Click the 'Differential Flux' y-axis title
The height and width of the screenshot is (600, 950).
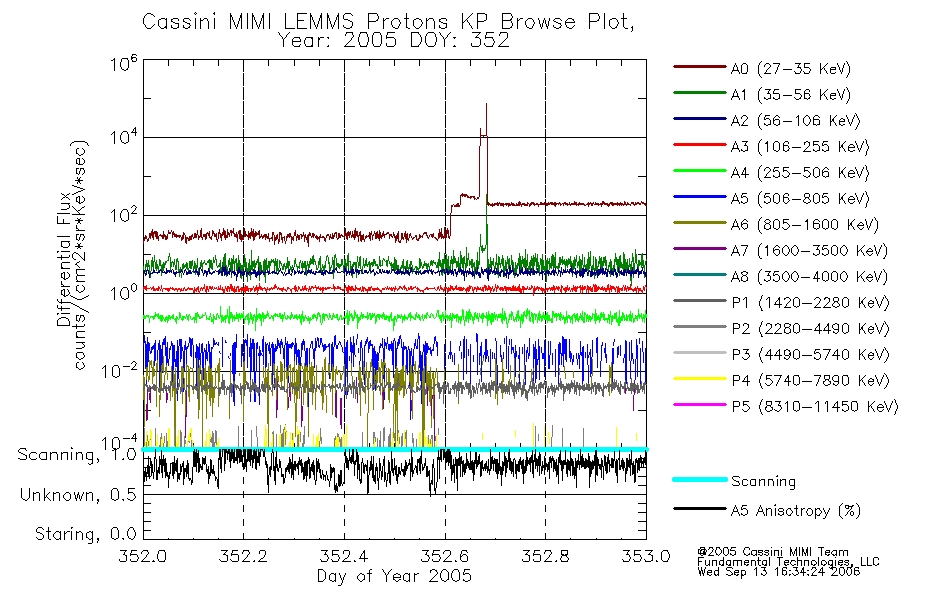[64, 259]
